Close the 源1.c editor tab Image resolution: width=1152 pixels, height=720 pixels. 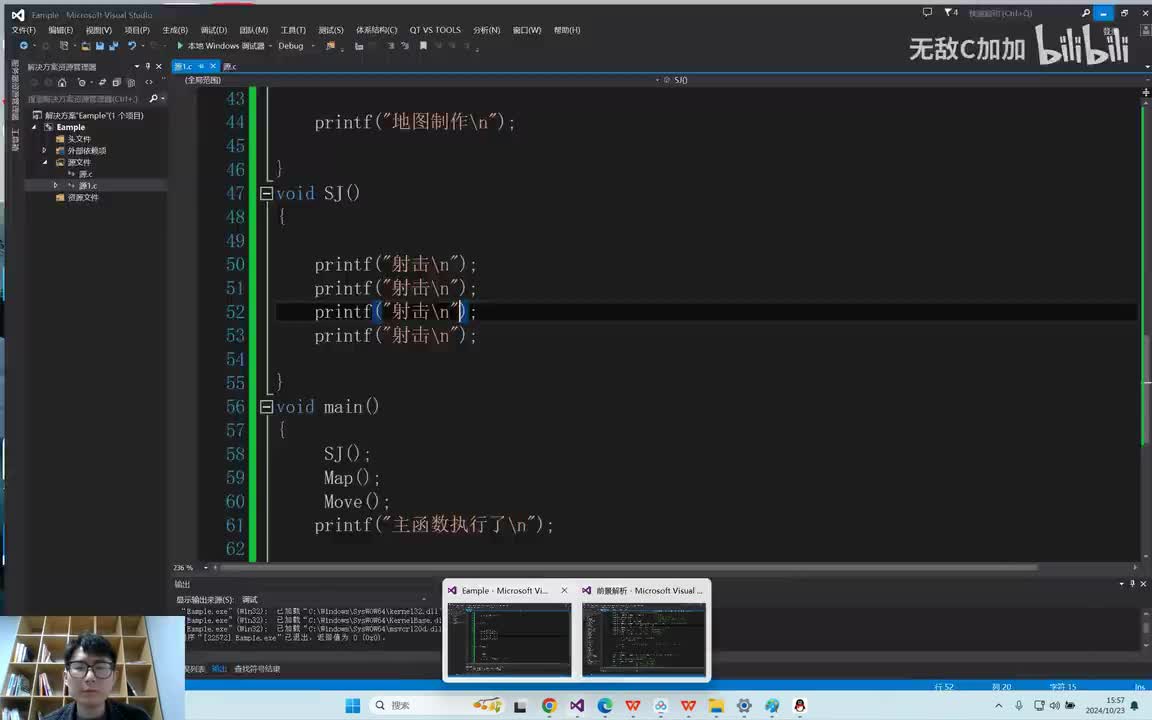point(213,66)
